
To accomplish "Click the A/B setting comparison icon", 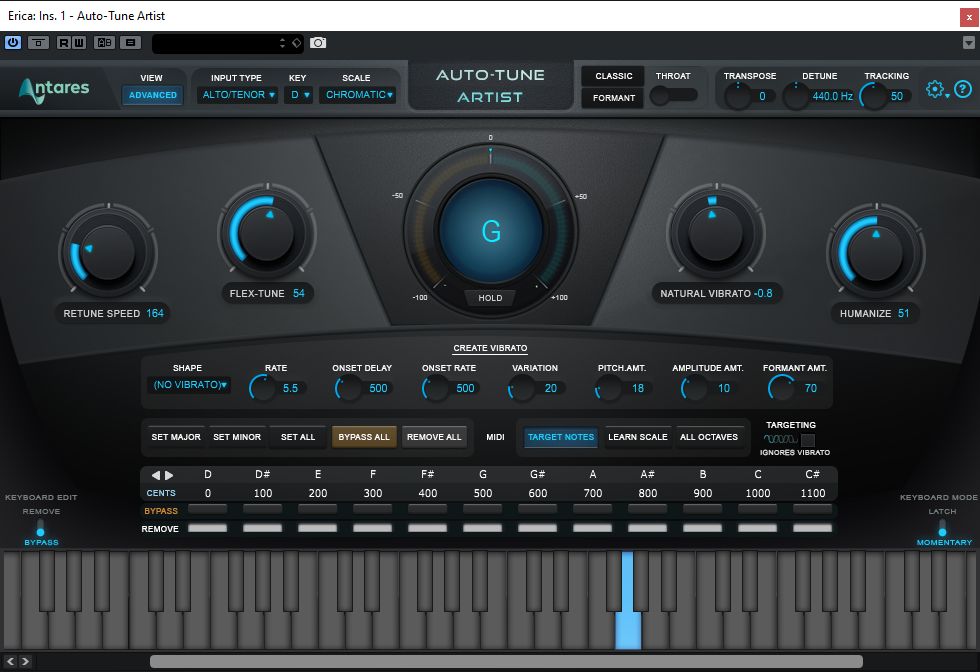I will pyautogui.click(x=104, y=43).
